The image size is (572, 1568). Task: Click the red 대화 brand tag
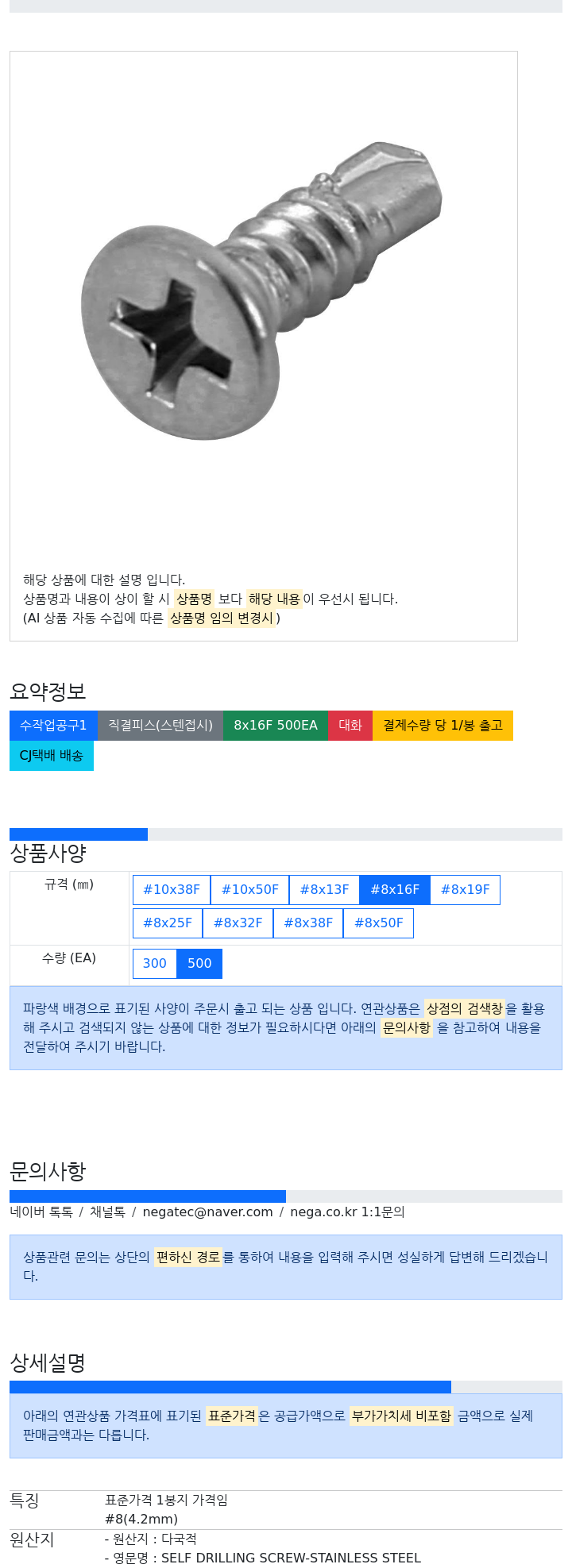coord(350,726)
